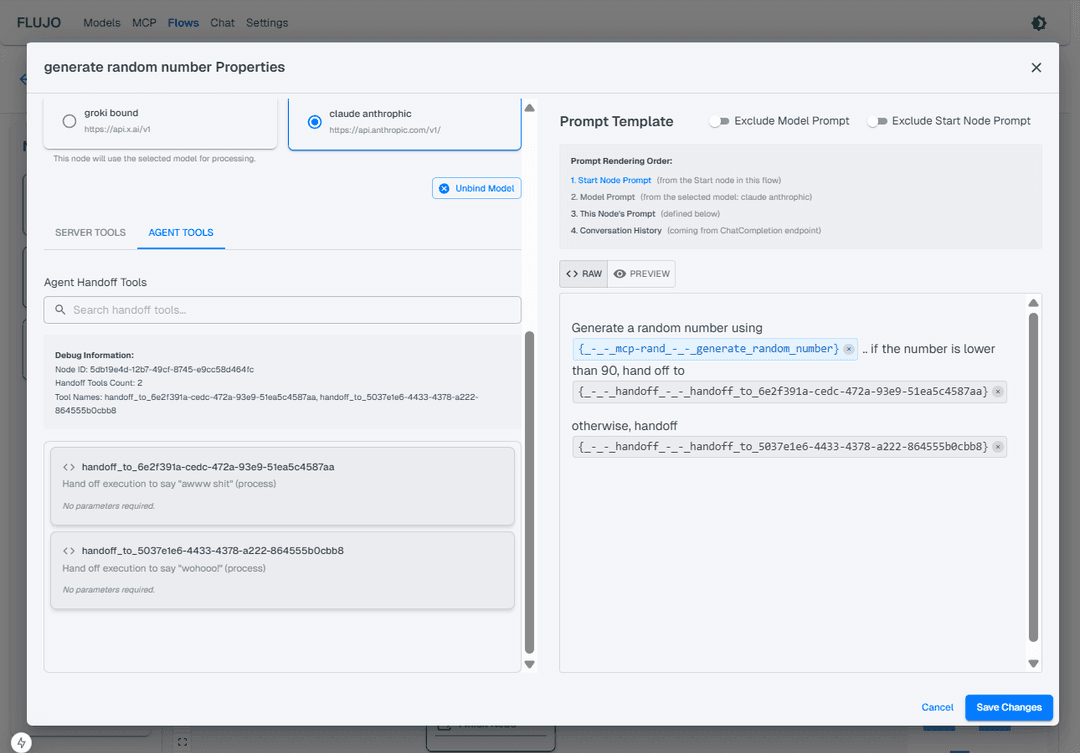The image size is (1080, 753).
Task: Toggle the dark mode theme icon
Action: [1039, 23]
